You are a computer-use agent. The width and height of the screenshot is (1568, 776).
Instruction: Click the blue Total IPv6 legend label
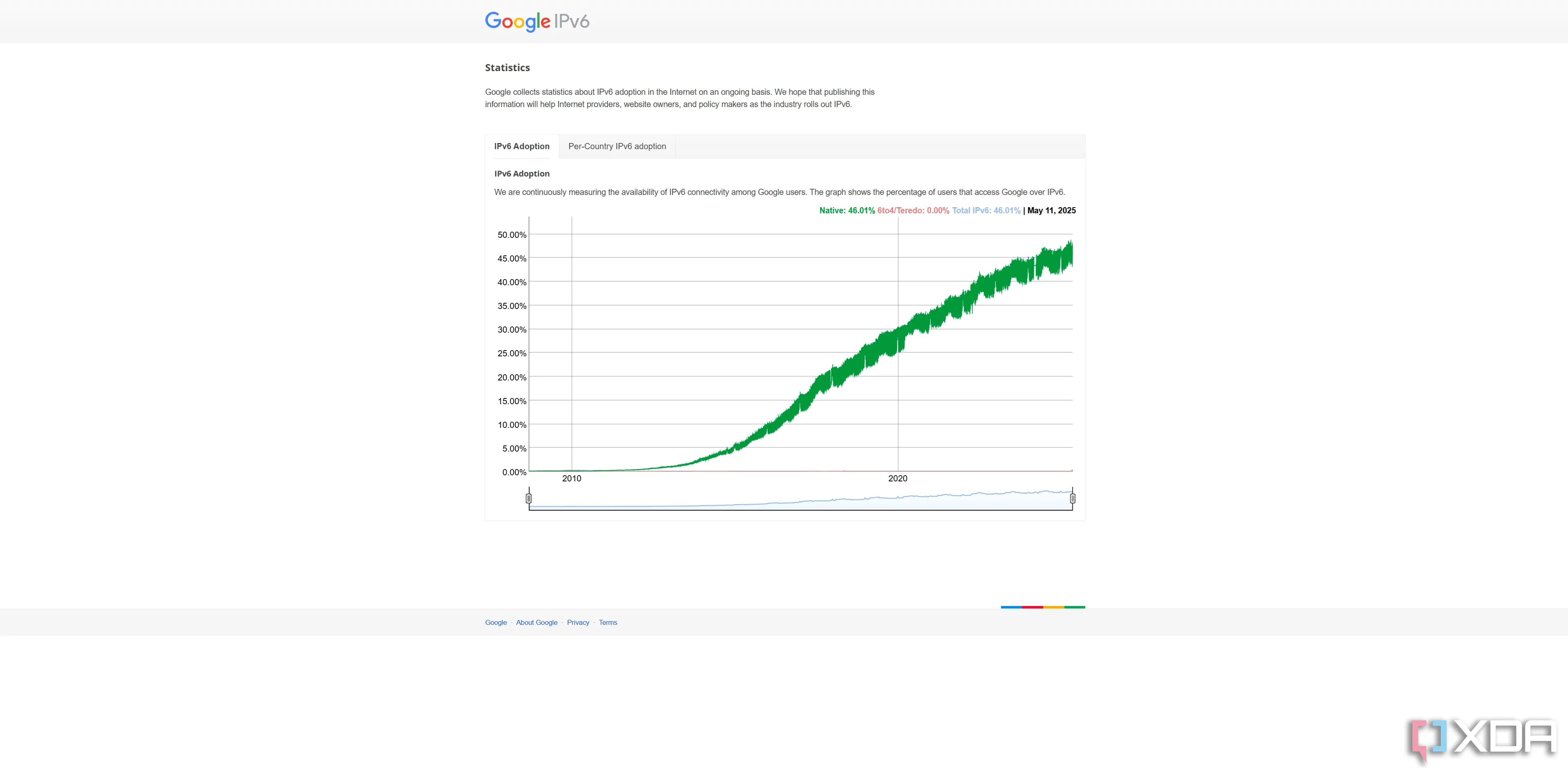pos(986,211)
